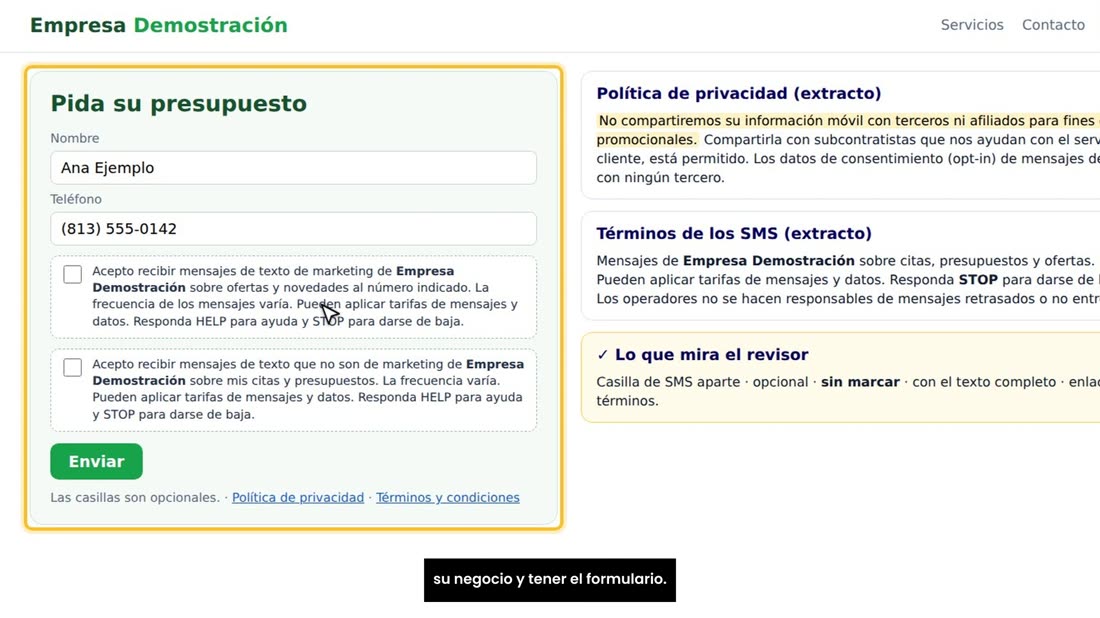Click the subtitle 'su negocio y tener el formulario.'
This screenshot has height=618, width=1100.
(549, 579)
